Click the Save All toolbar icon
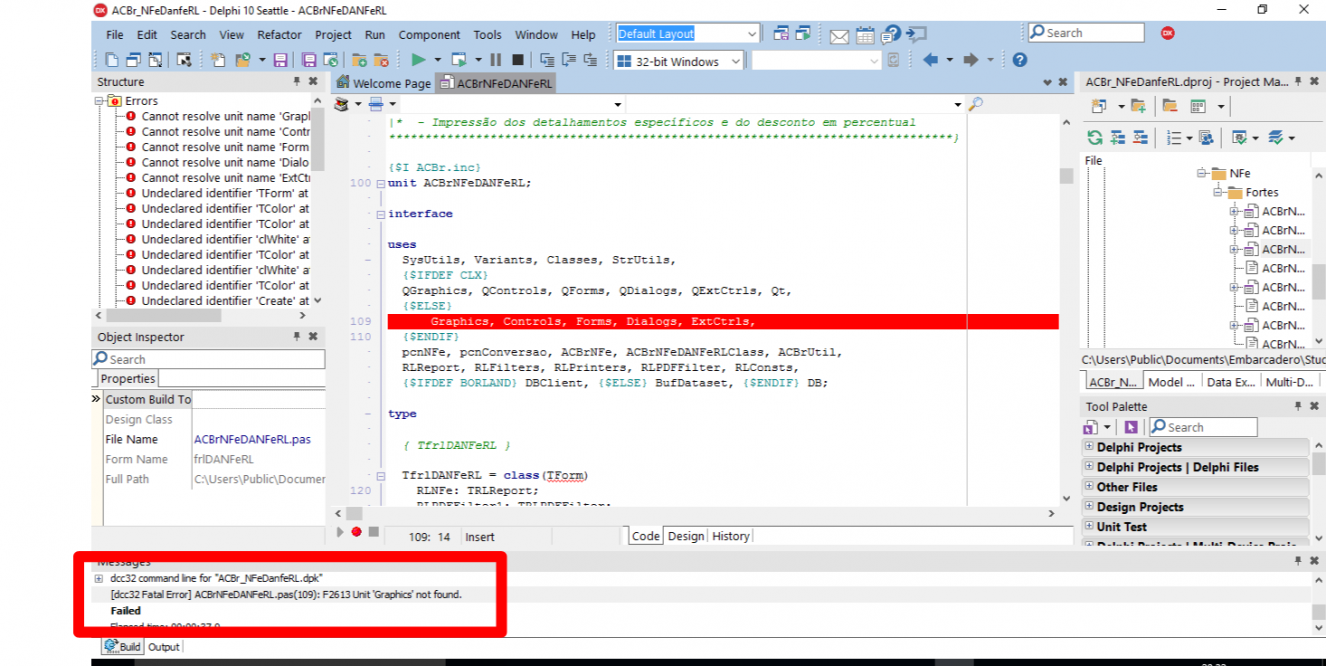The image size is (1326, 666). point(309,60)
